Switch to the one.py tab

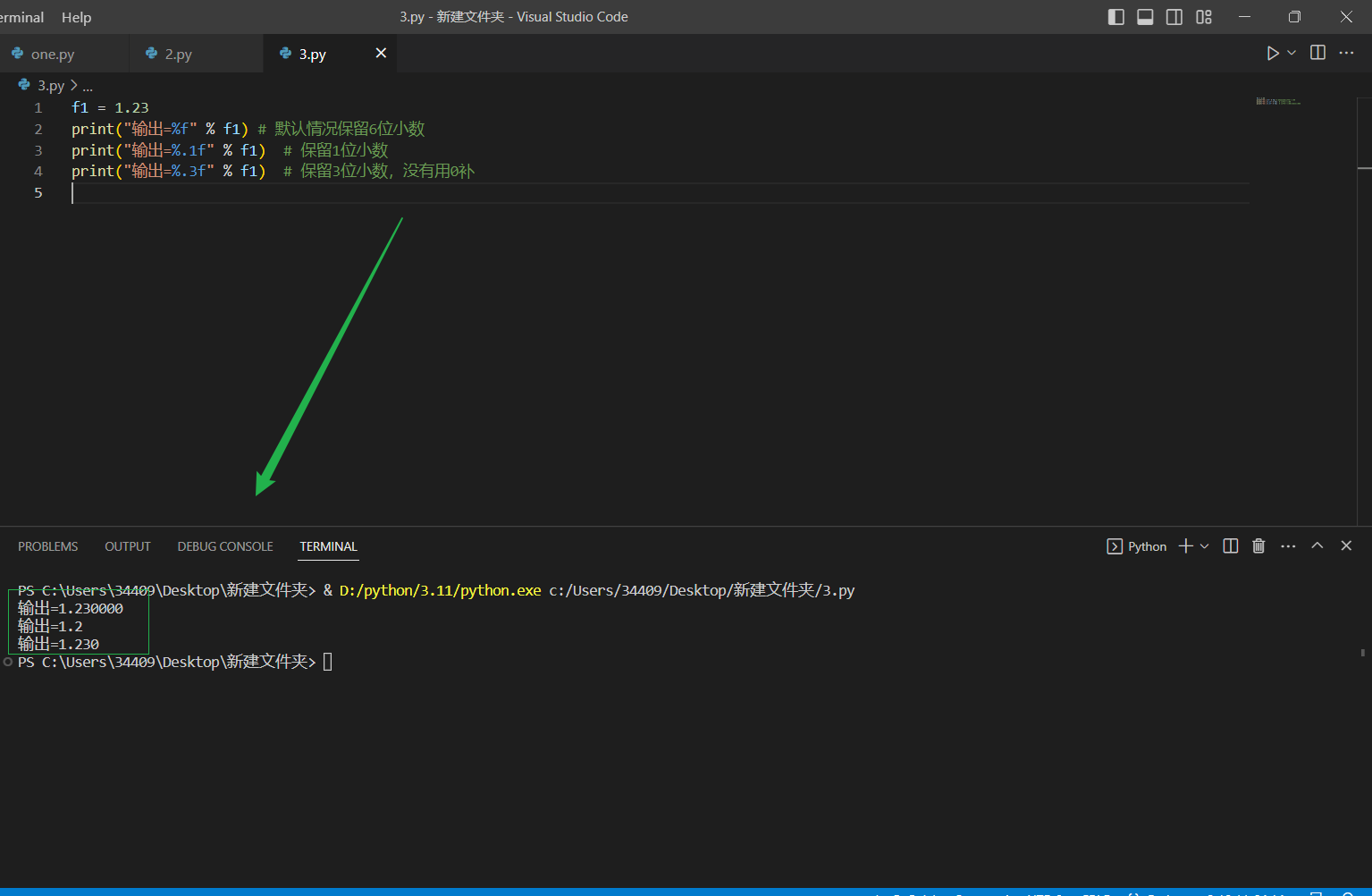(x=52, y=55)
